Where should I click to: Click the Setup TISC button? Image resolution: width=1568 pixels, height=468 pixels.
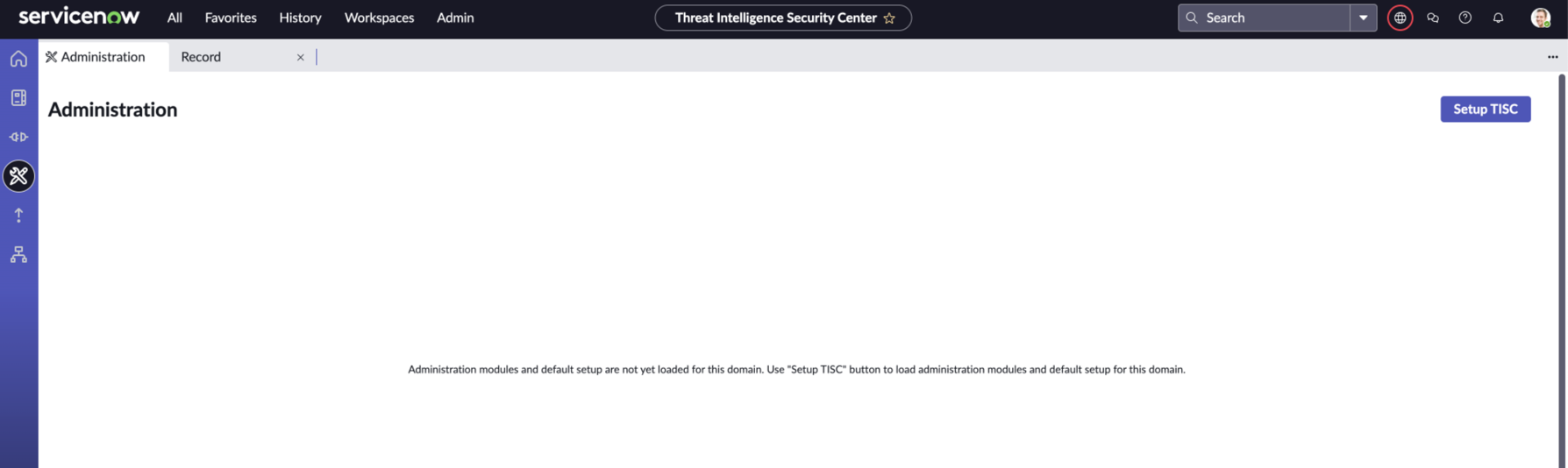coord(1486,109)
